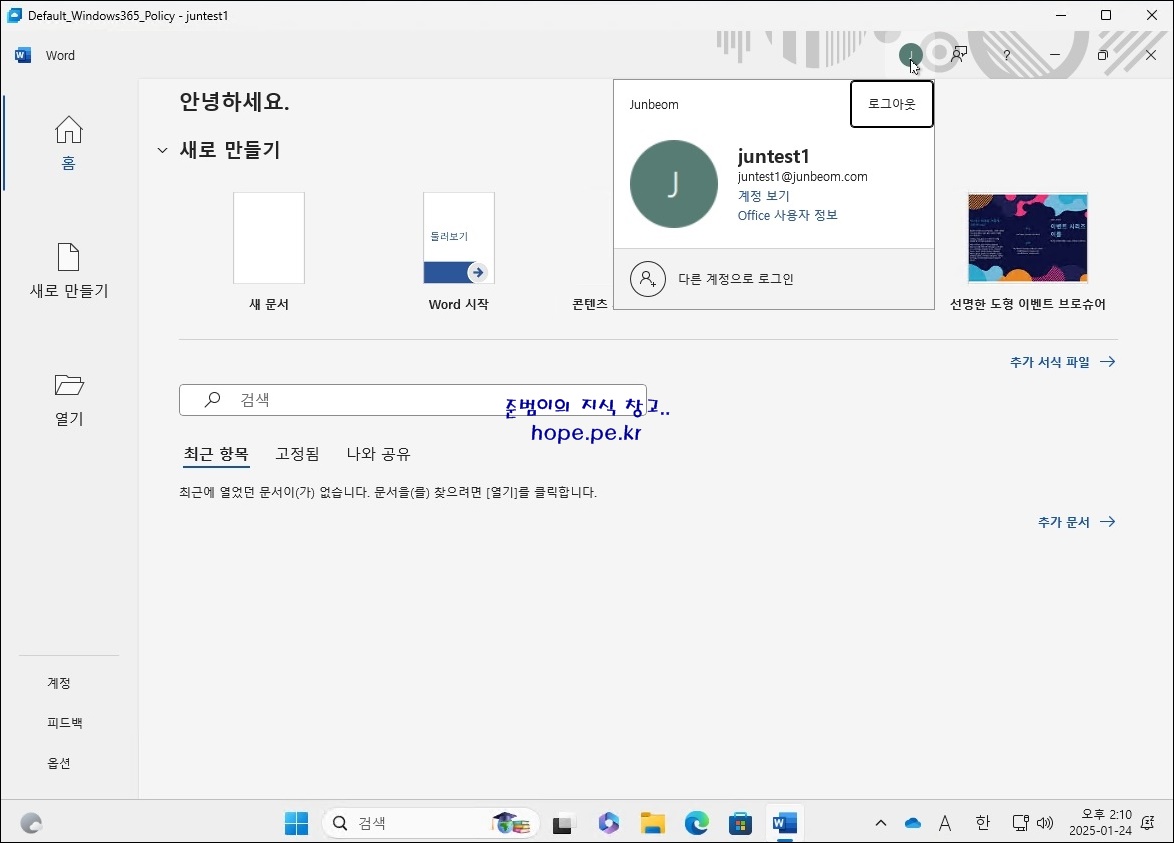Open the Windows Start button

point(296,824)
